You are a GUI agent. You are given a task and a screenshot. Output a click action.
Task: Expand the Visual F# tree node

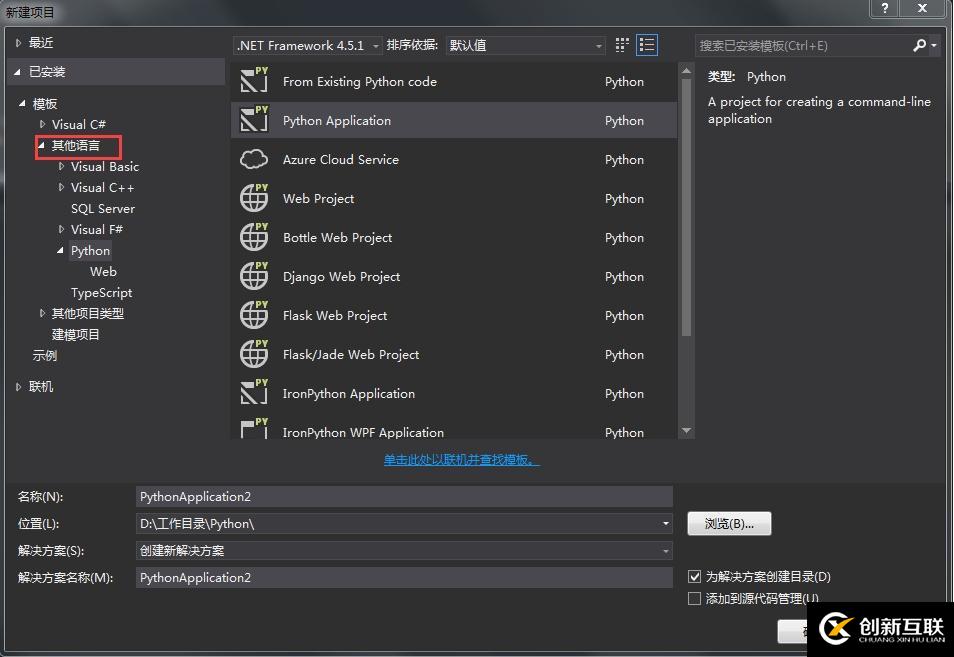point(61,229)
